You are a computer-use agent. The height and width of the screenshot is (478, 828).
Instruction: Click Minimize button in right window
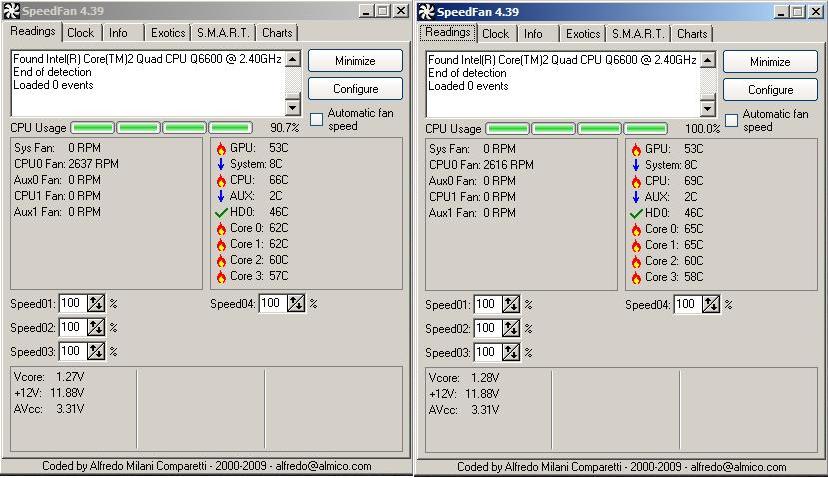pos(770,62)
